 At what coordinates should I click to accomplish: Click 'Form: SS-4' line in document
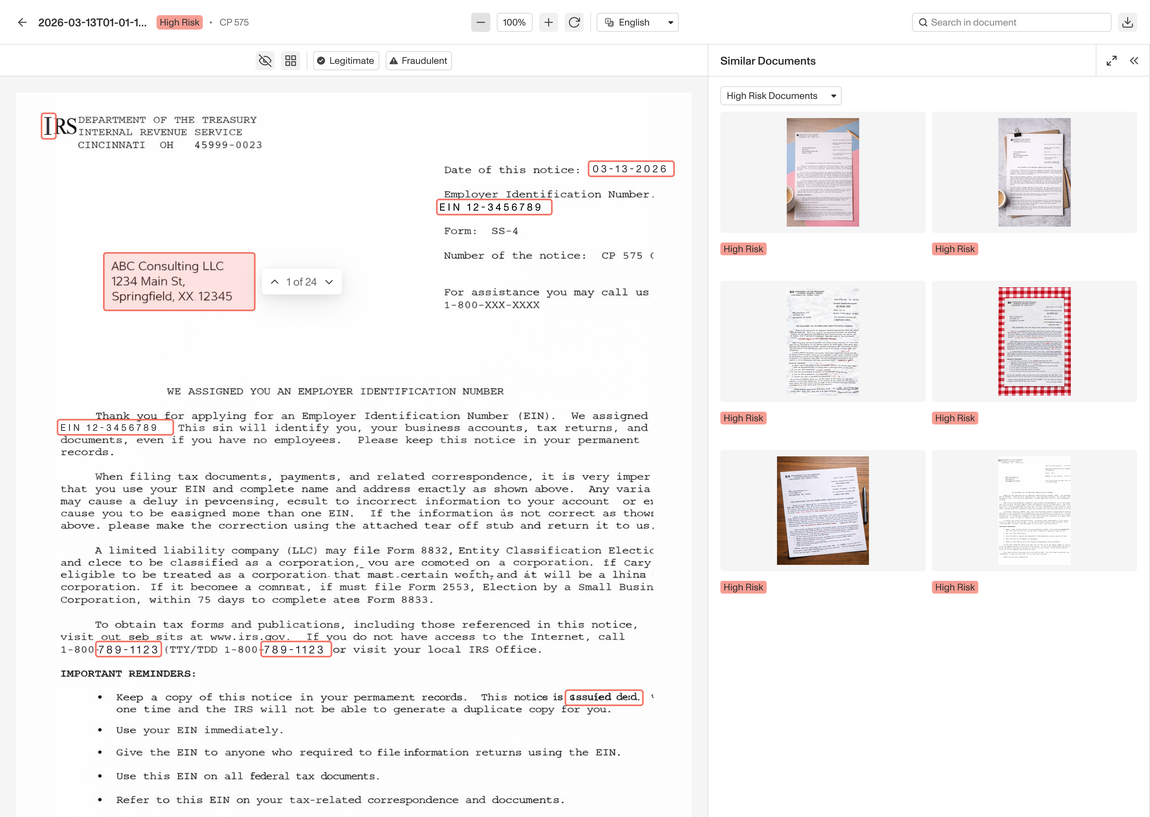481,231
